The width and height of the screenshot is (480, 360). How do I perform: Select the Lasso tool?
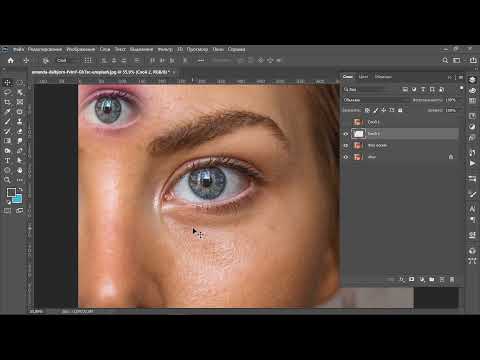[x=7, y=92]
